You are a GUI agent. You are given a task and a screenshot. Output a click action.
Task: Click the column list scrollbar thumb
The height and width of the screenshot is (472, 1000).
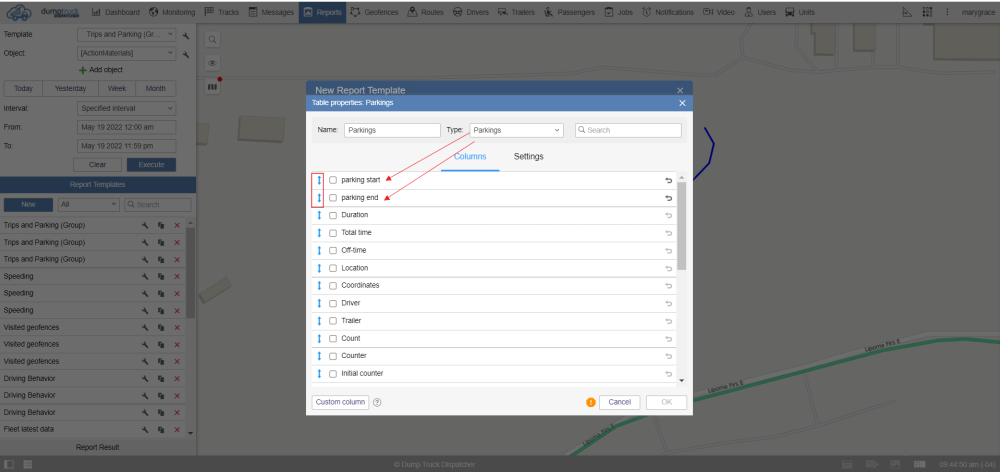682,225
